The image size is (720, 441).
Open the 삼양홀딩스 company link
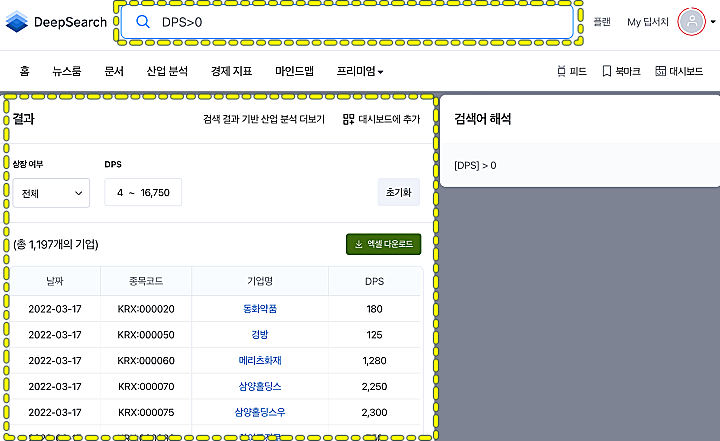[260, 386]
